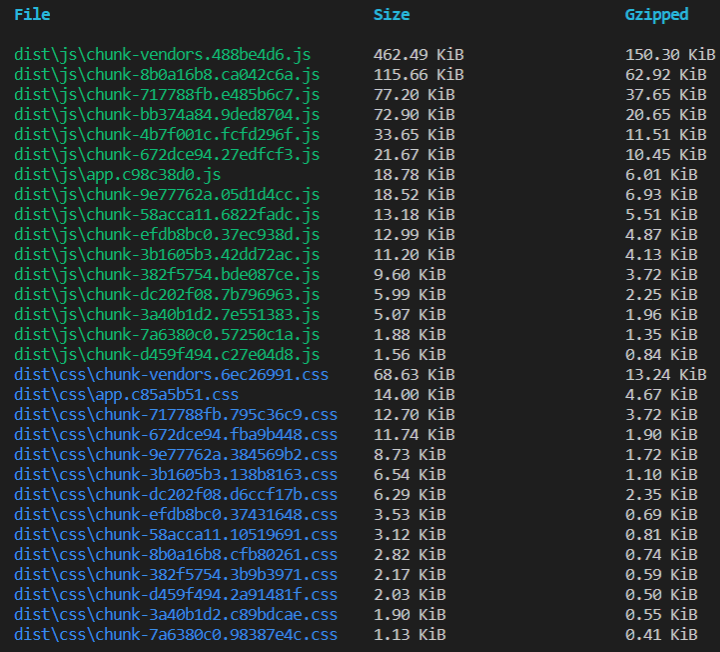Click the 12.99 KiB size value
Image resolution: width=720 pixels, height=652 pixels.
point(414,235)
